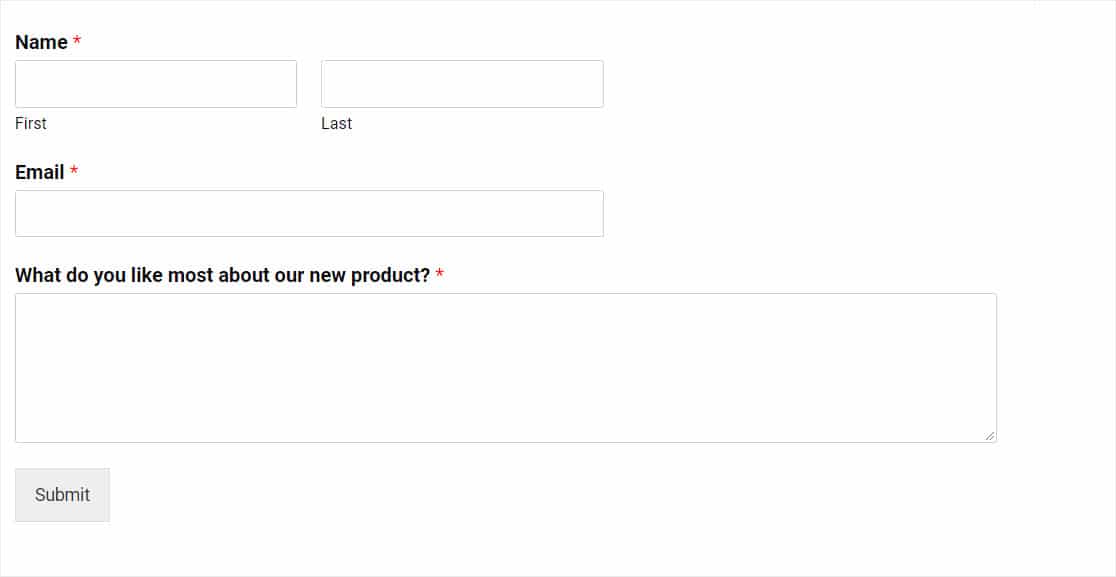Select the text box above the "First" caption
This screenshot has height=577, width=1116.
(156, 84)
